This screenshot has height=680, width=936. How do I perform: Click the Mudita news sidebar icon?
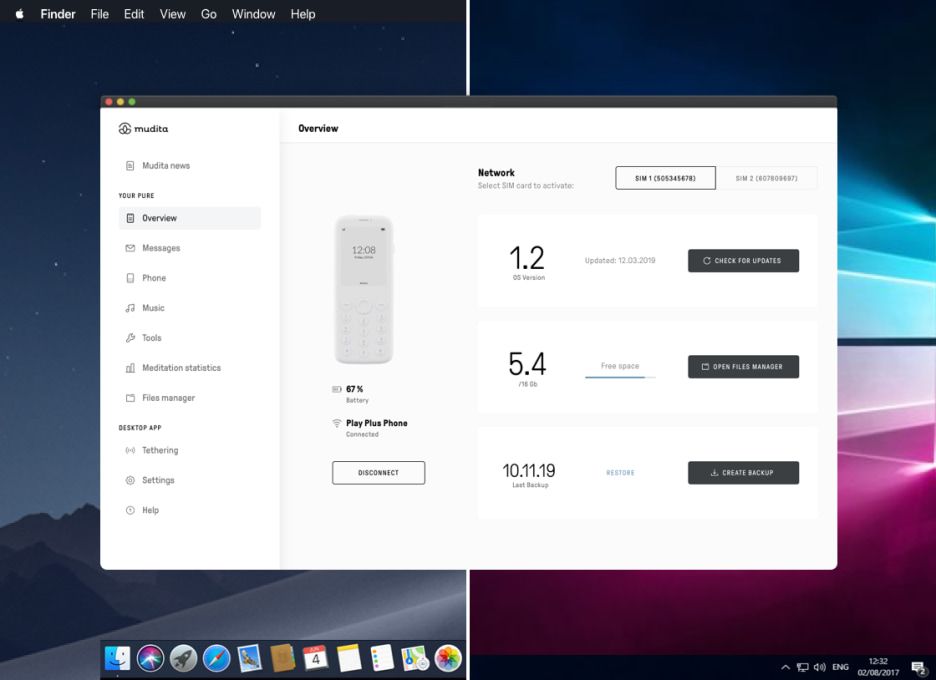[130, 165]
